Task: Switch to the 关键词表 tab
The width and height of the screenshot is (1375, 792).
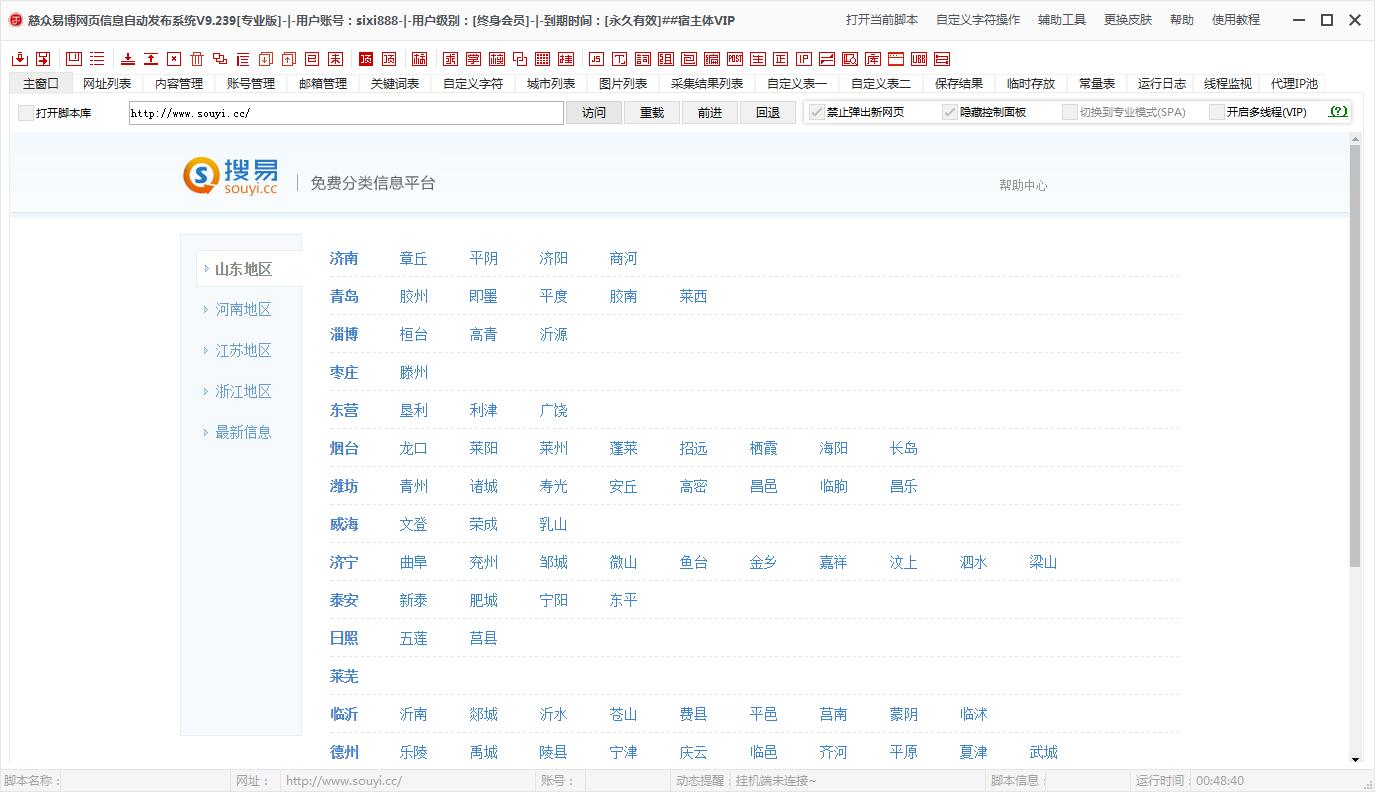Action: 395,84
